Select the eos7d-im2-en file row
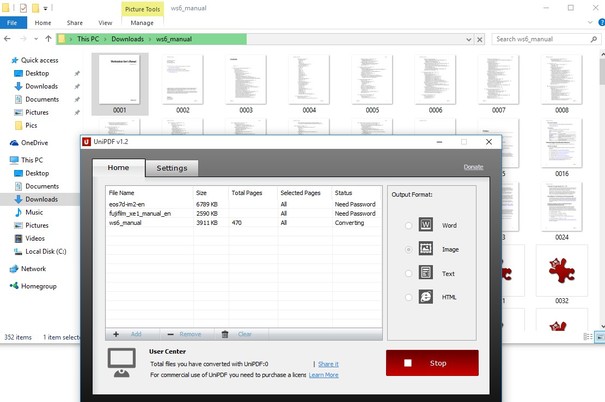This screenshot has height=402, width=605. pos(243,204)
